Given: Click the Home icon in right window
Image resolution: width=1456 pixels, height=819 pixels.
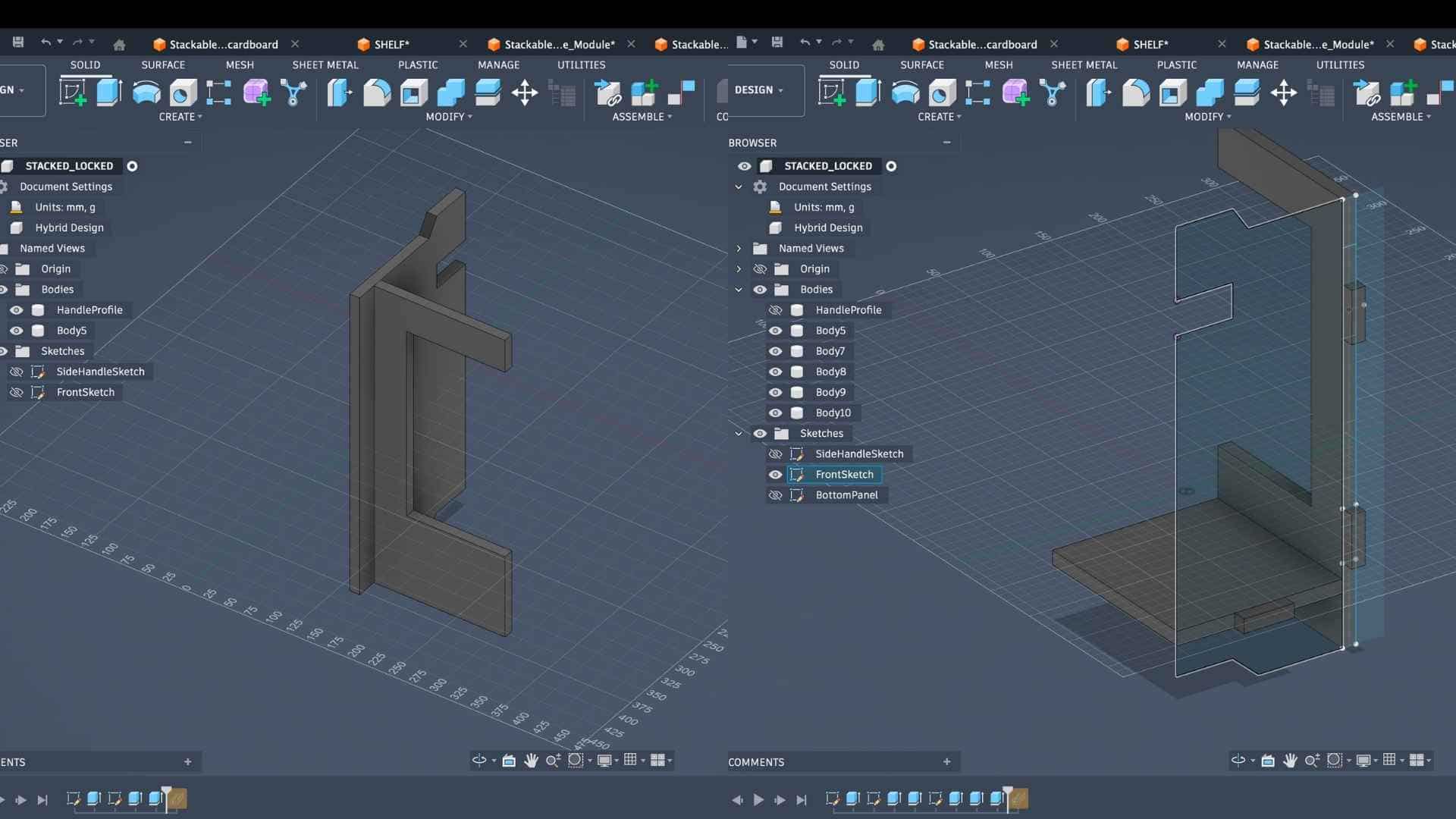Looking at the screenshot, I should pos(878,45).
